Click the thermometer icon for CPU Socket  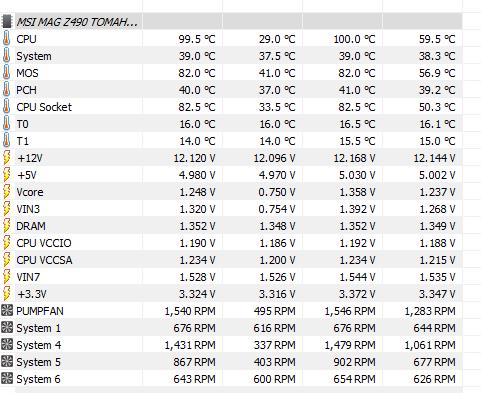point(6,107)
